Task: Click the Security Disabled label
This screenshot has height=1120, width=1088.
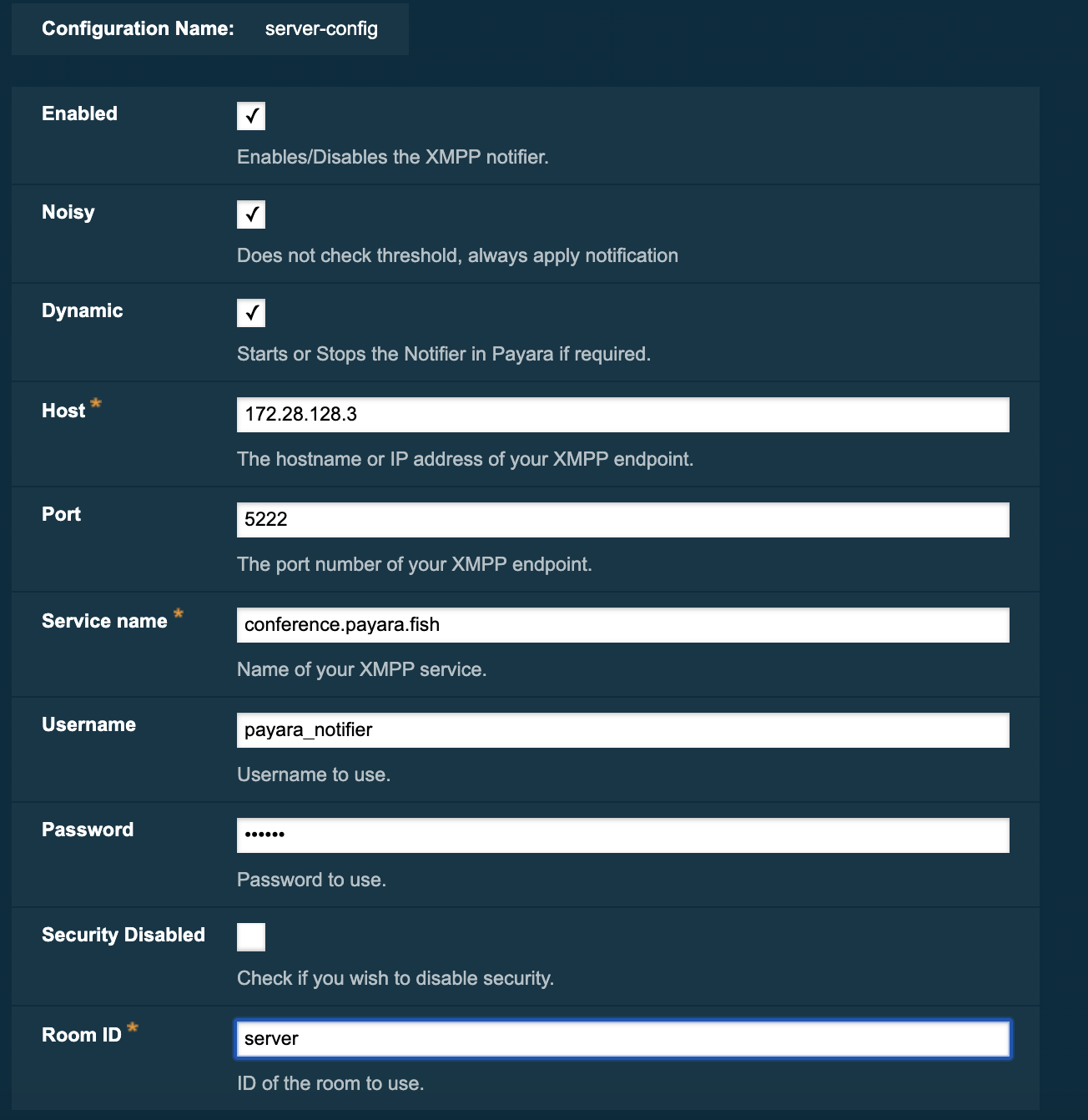Action: 123,935
